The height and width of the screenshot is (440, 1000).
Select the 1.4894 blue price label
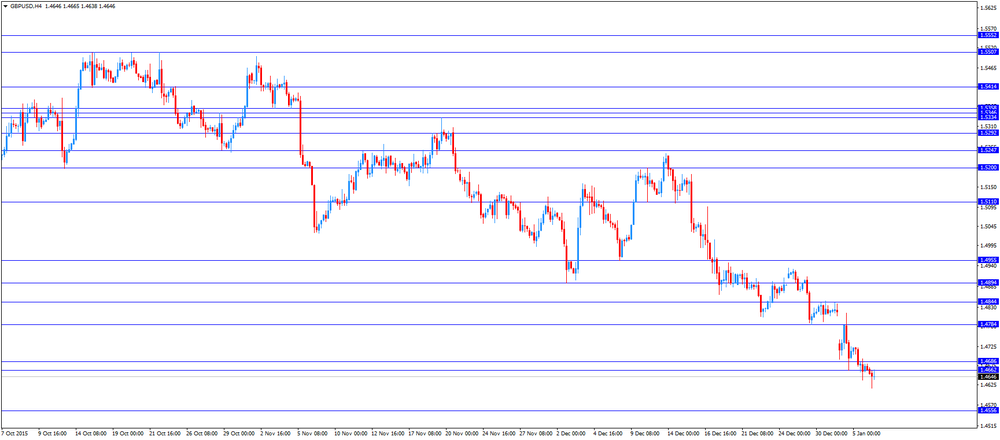(x=987, y=282)
